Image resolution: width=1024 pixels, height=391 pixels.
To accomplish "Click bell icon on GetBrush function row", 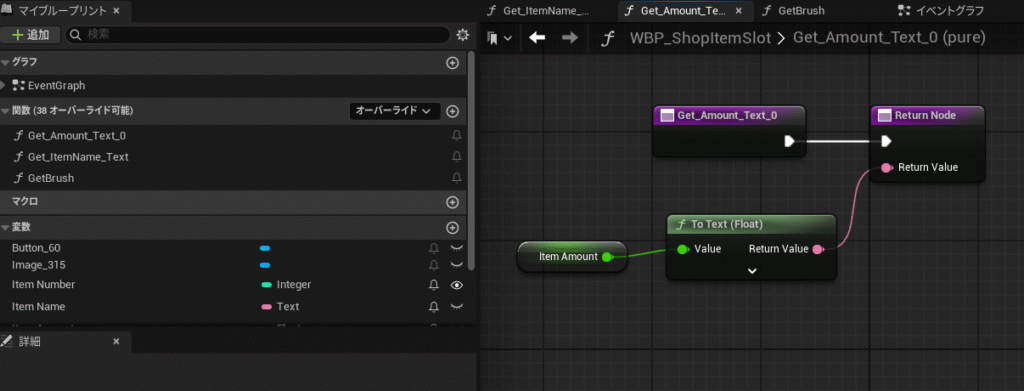I will (456, 178).
